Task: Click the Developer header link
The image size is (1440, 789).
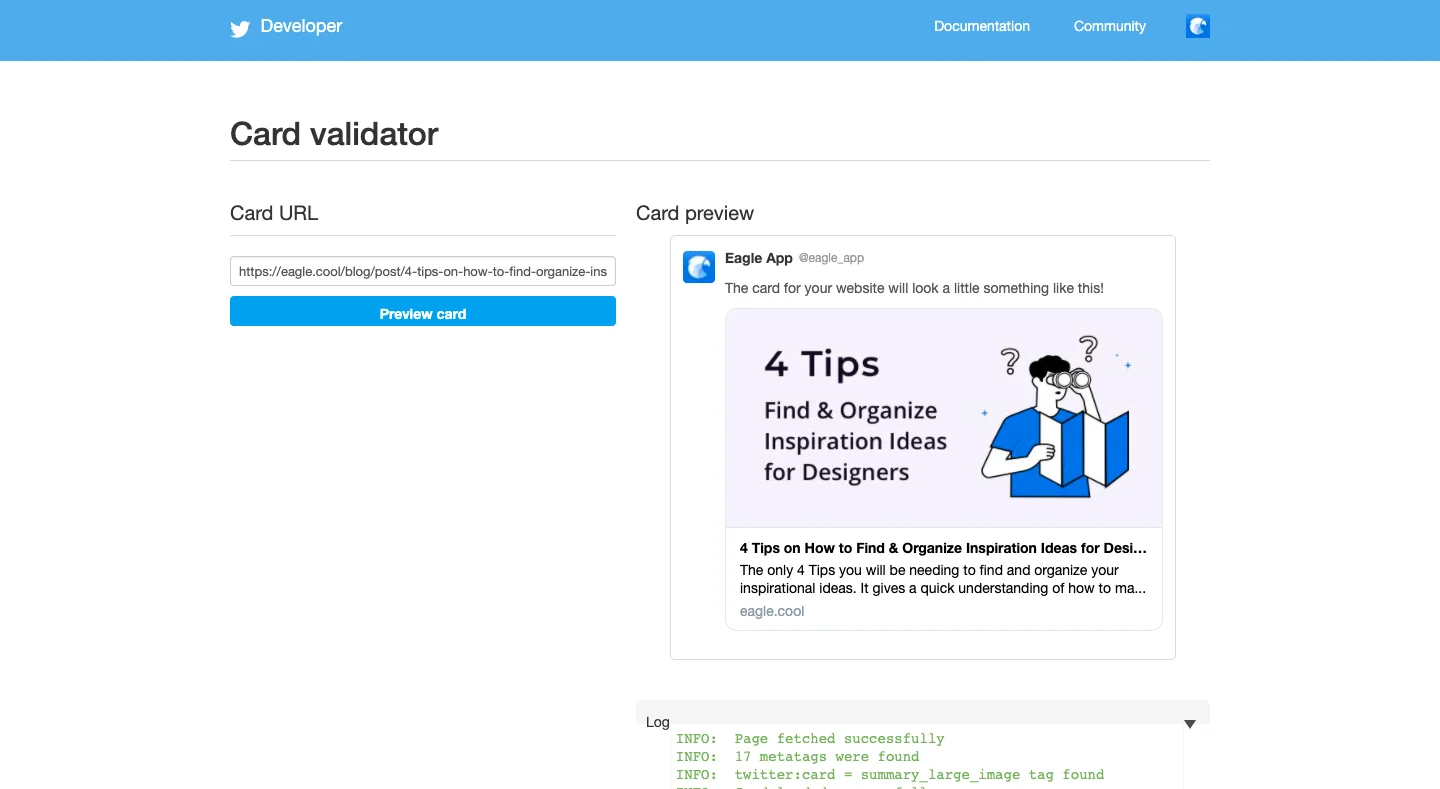Action: [x=301, y=27]
